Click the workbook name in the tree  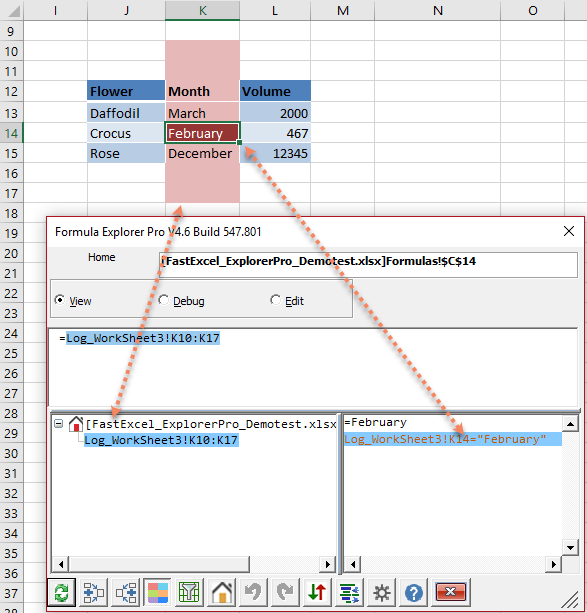pos(211,424)
